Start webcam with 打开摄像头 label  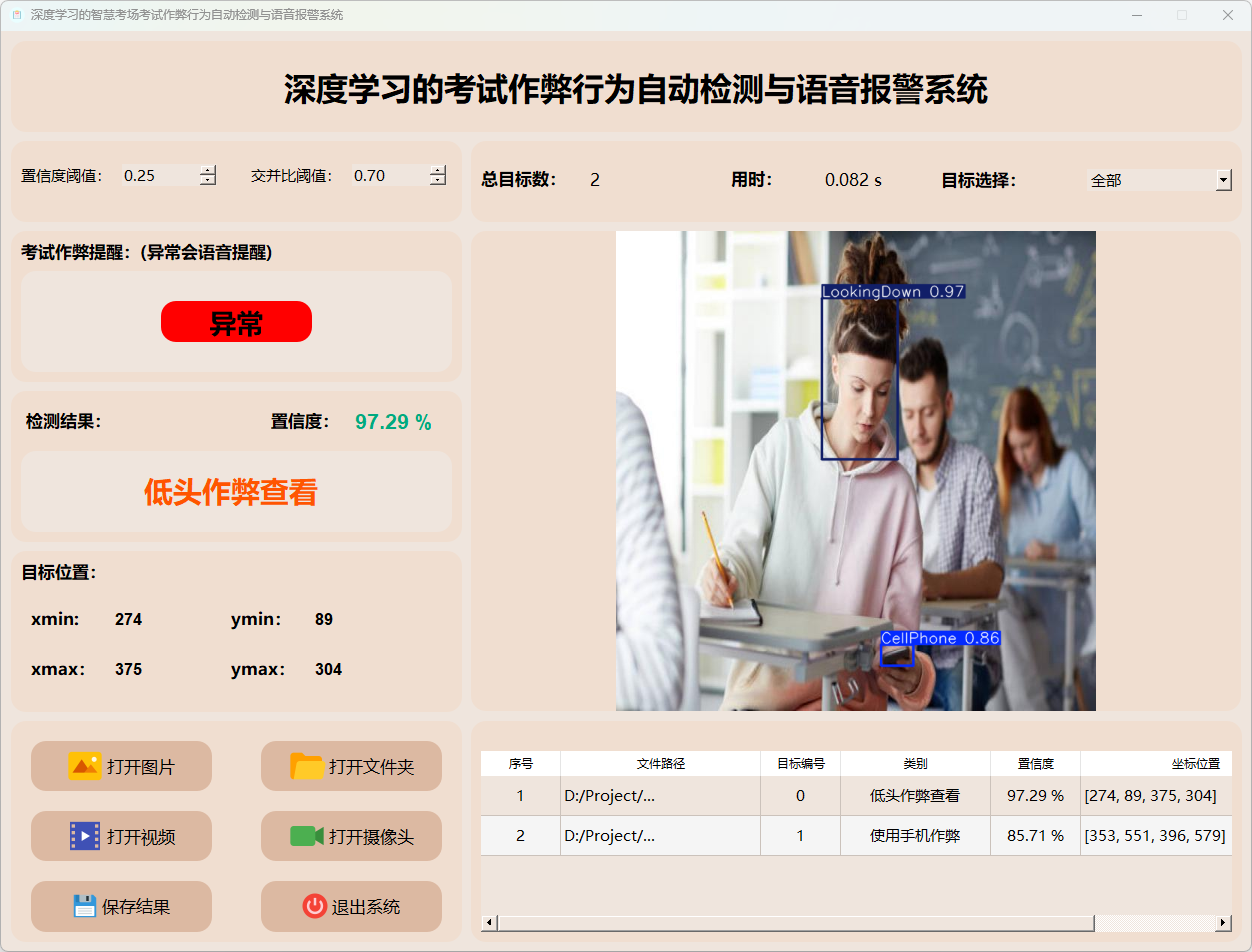tap(371, 837)
